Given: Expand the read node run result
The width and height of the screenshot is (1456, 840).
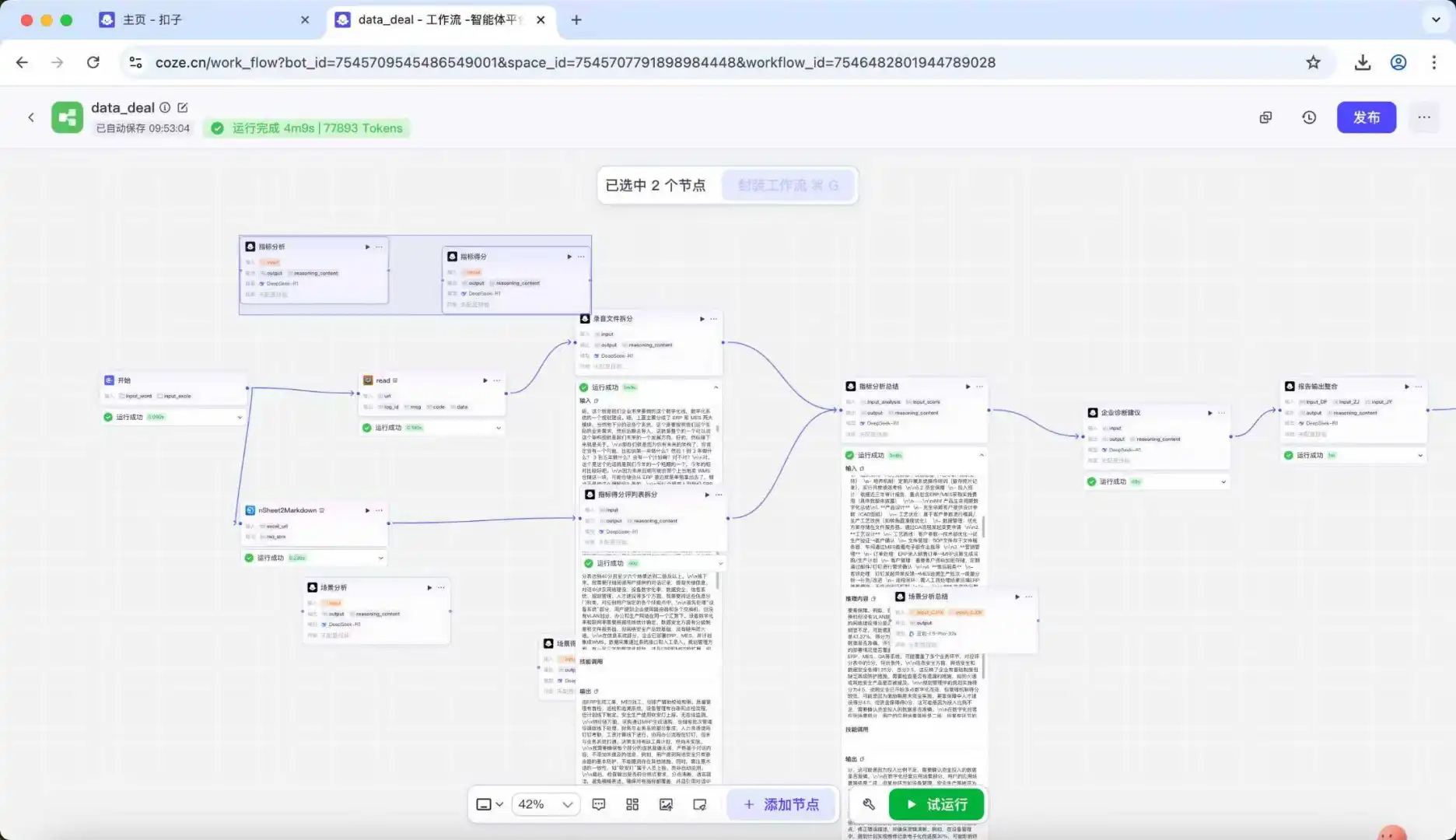Looking at the screenshot, I should pyautogui.click(x=499, y=428).
